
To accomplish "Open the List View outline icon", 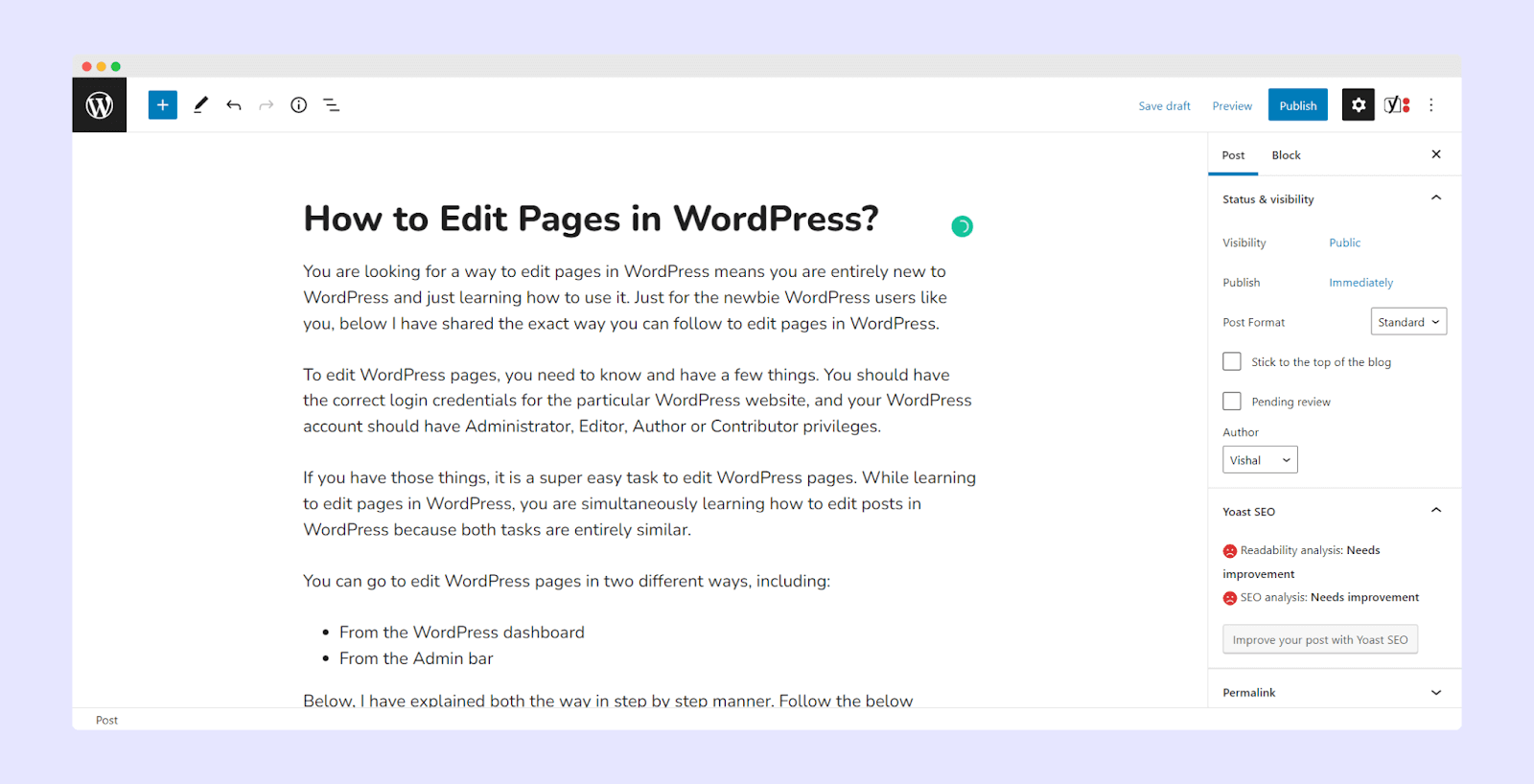I will [332, 105].
